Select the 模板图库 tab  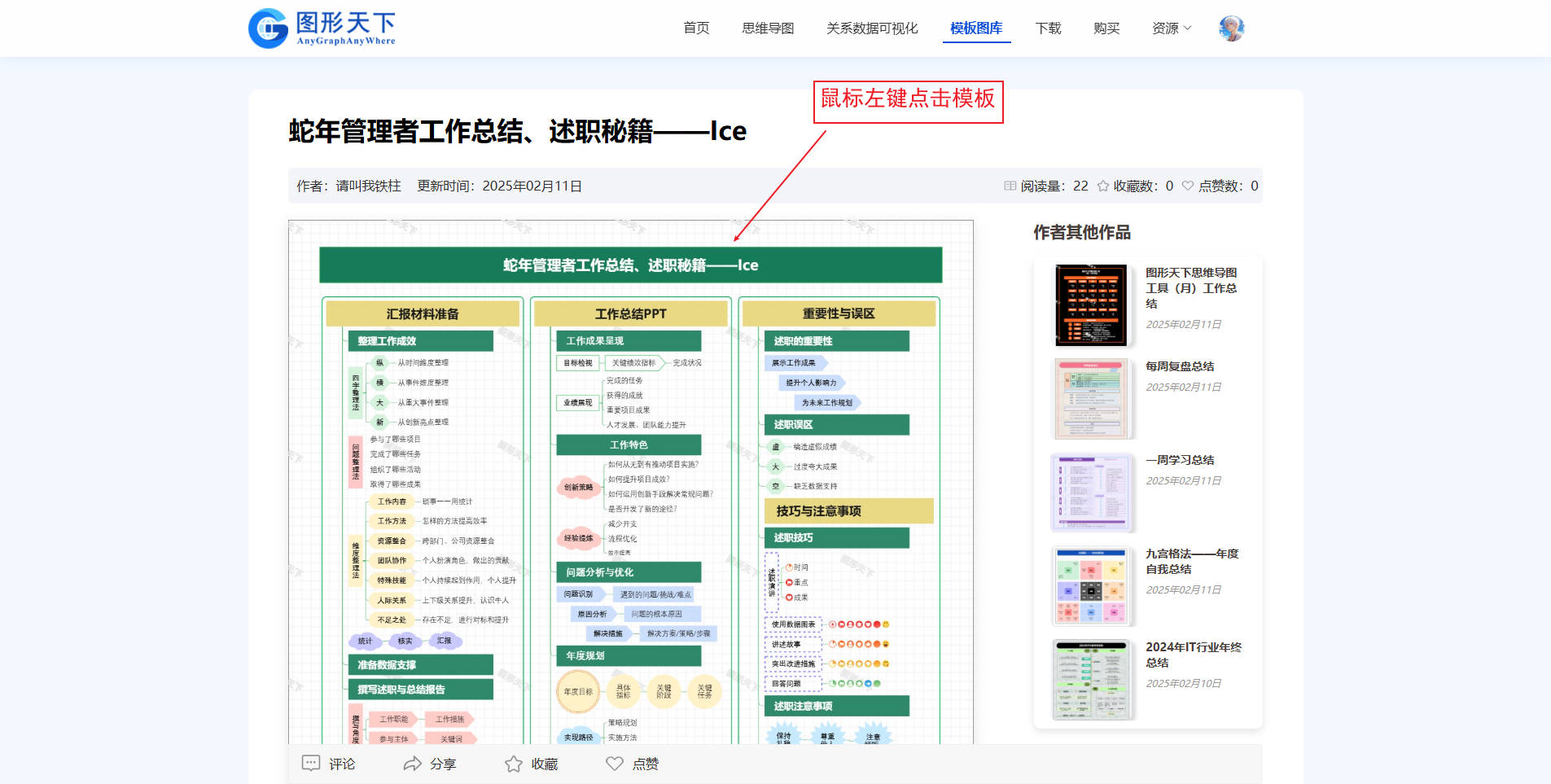976,28
